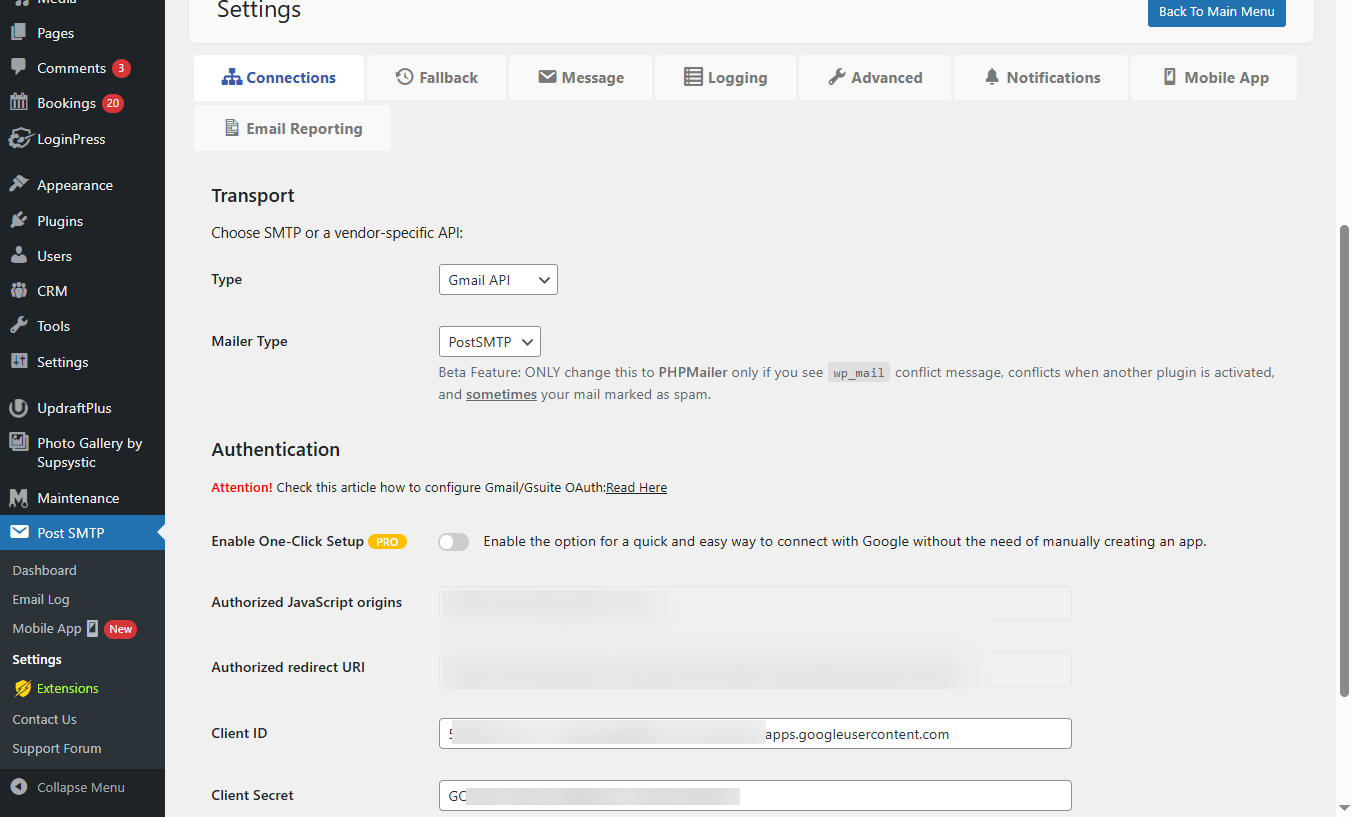Screen dimensions: 1352x817
Task: Open the Mailer Type dropdown showing PostSMTP
Action: (x=490, y=342)
